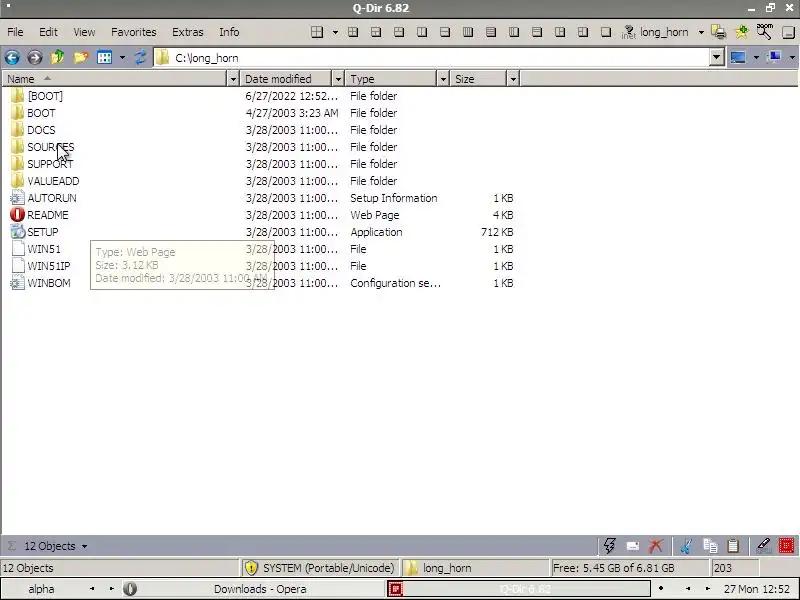
Task: Open the Name column filter arrow
Action: tap(233, 79)
